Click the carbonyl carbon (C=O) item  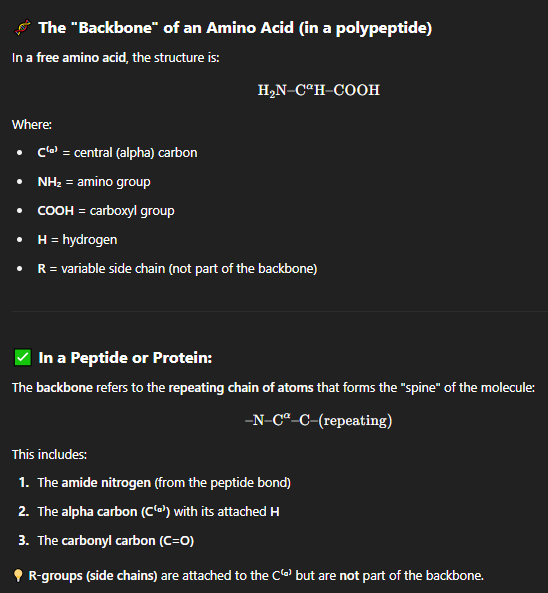pyautogui.click(x=116, y=541)
